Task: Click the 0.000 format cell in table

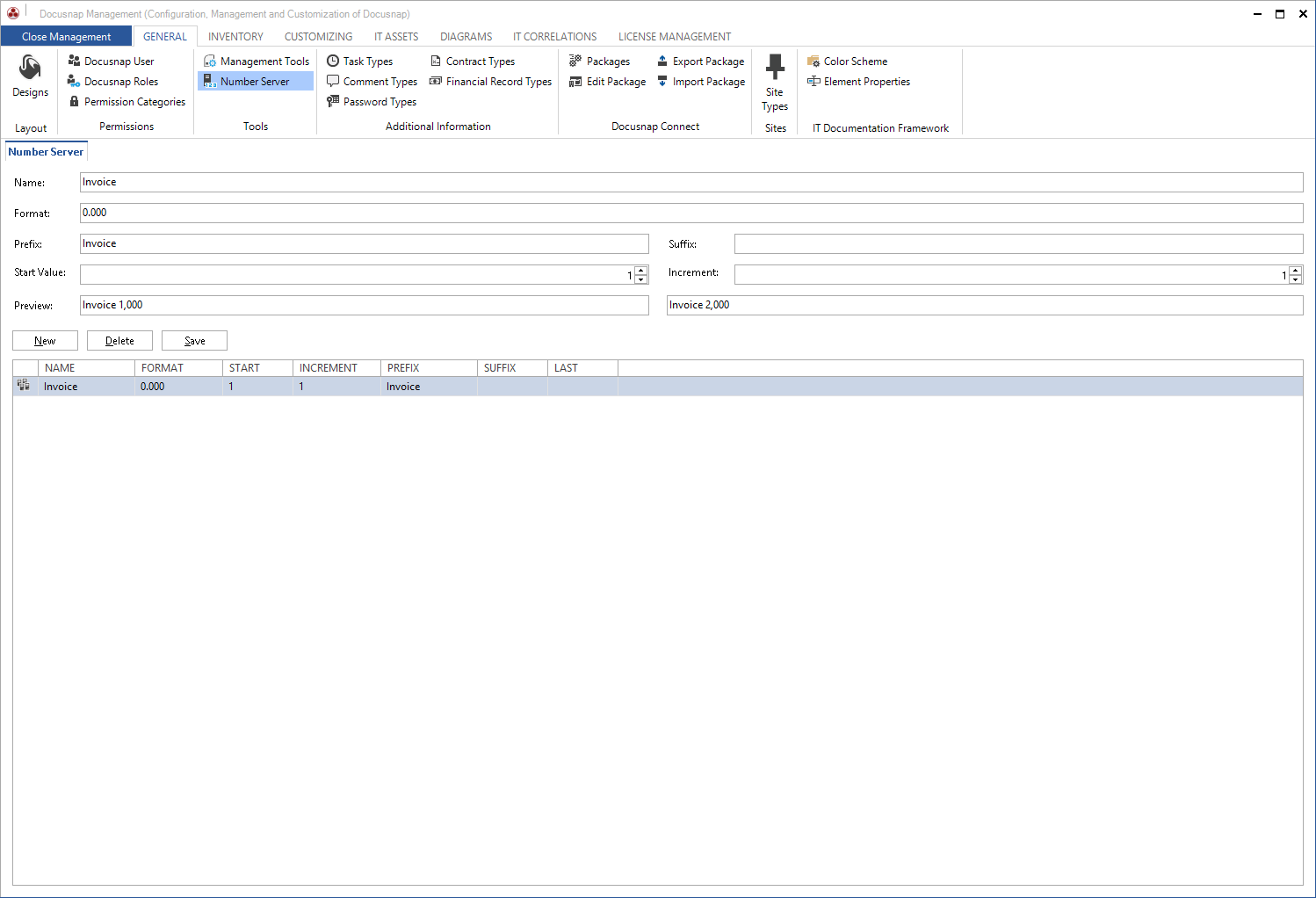Action: [178, 386]
